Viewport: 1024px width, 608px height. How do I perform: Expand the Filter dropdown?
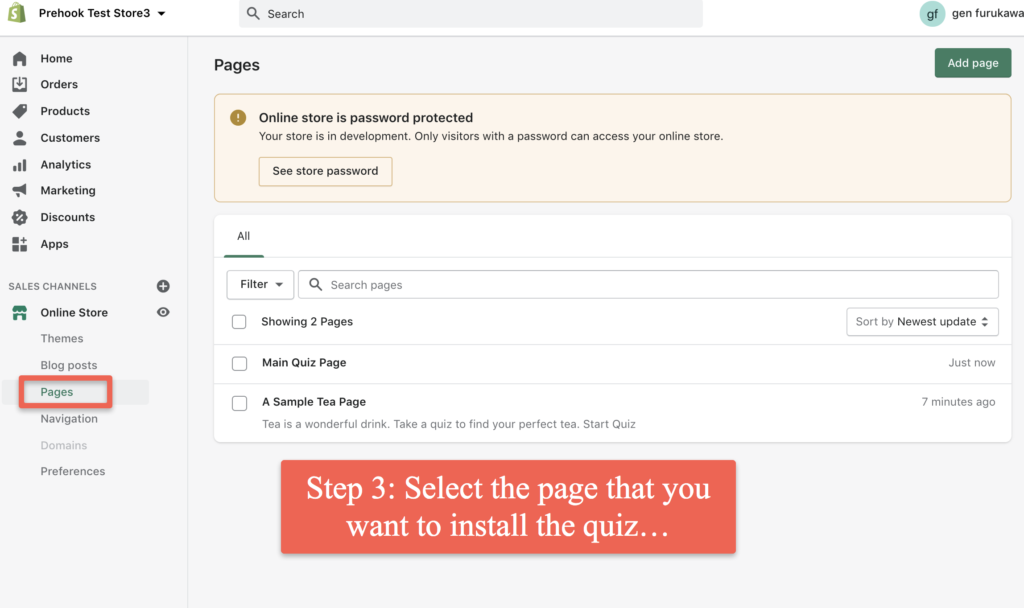tap(261, 285)
